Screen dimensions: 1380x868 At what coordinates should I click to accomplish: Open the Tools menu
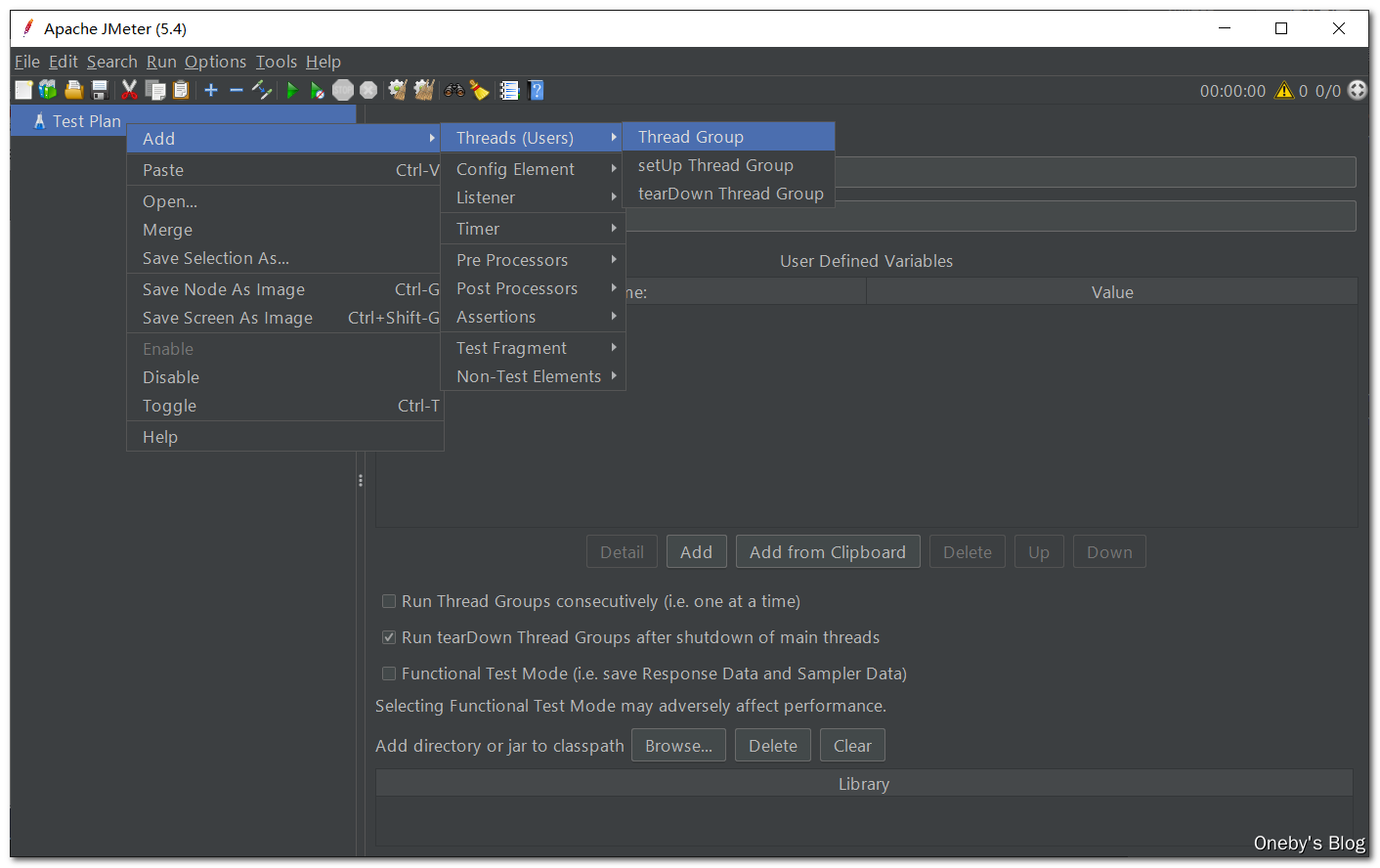(277, 62)
